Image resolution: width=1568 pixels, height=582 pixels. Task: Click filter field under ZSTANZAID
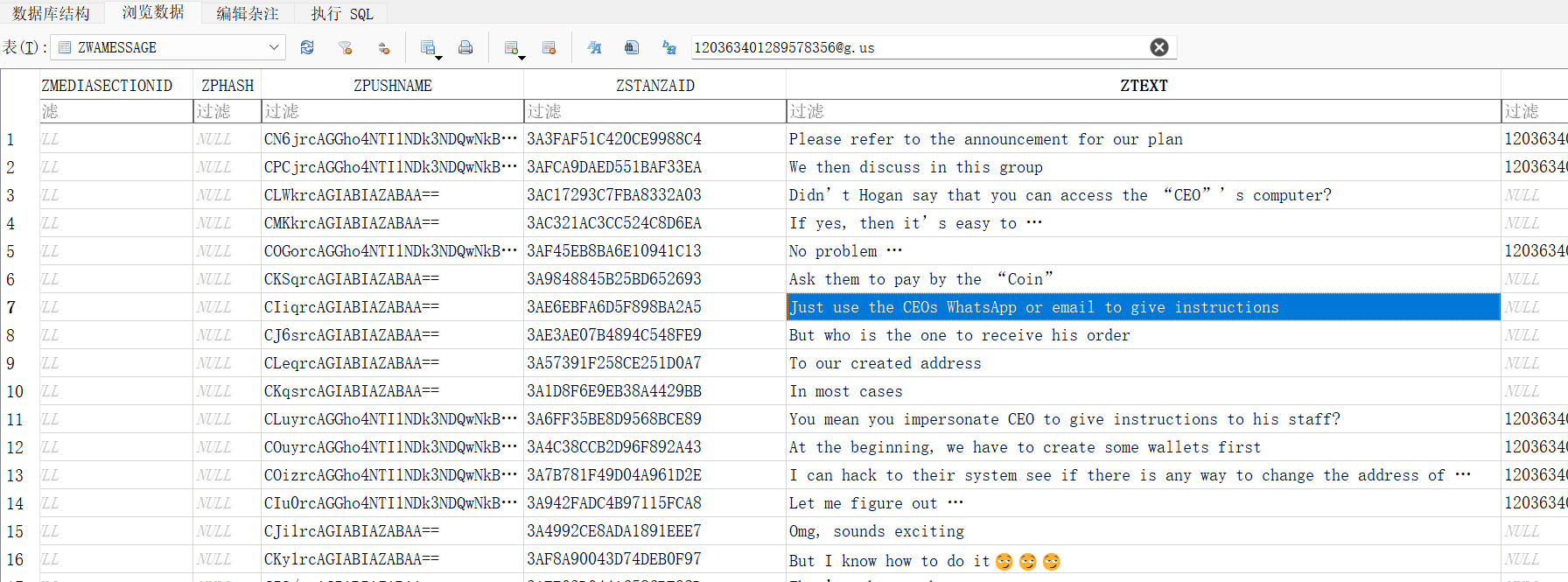click(x=655, y=111)
